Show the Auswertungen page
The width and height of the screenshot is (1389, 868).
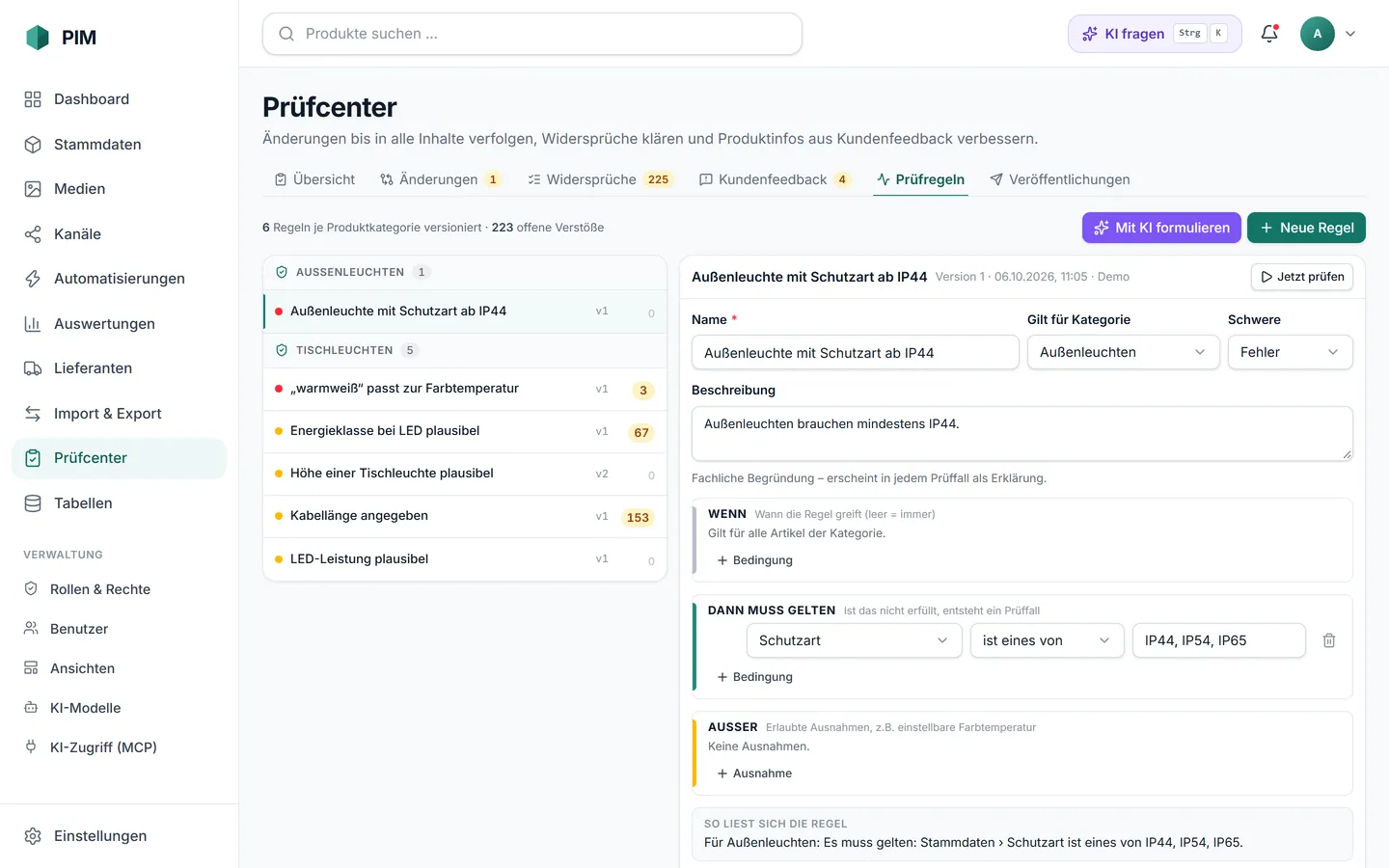[x=120, y=324]
